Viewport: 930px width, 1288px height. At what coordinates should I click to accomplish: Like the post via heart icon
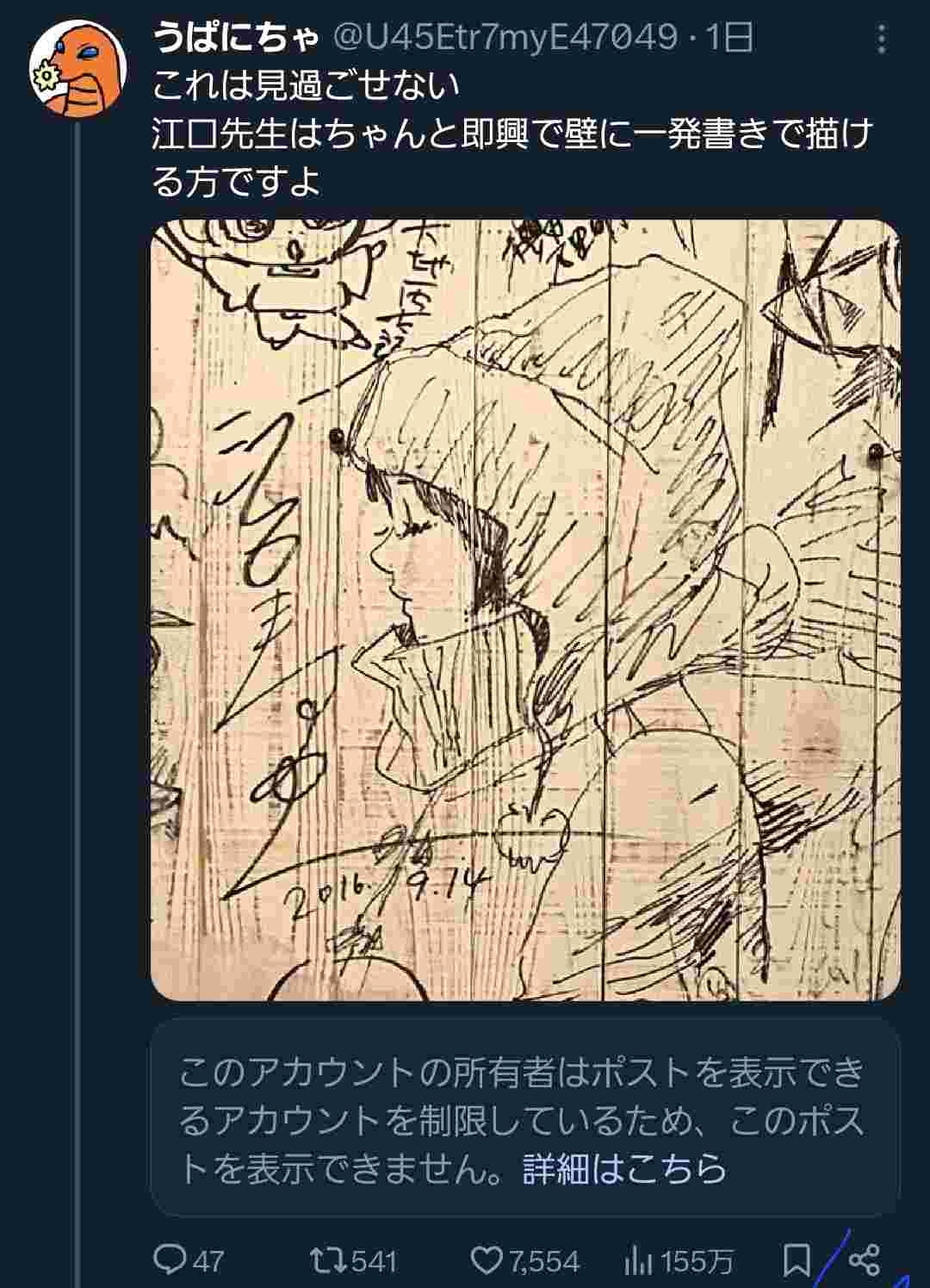(487, 1261)
